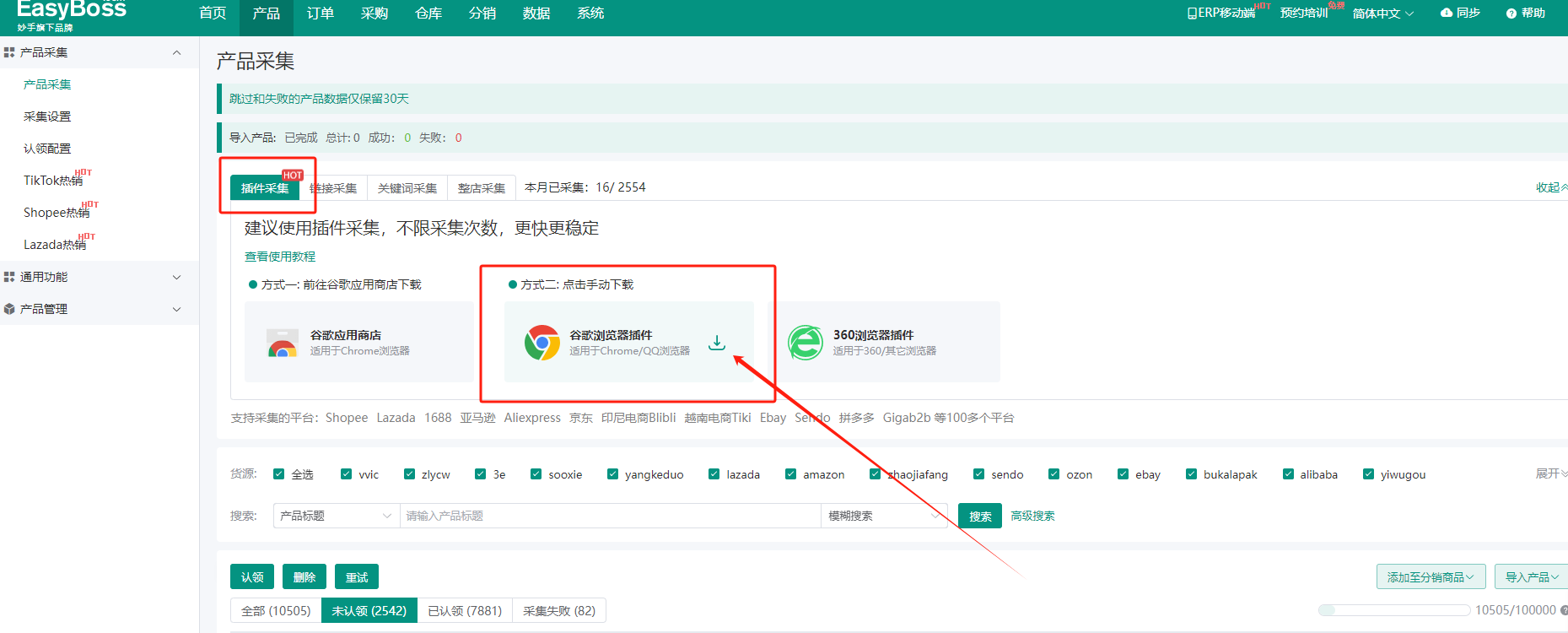This screenshot has height=633, width=1568.
Task: Show the 已认领 (7881) list tab
Action: (x=465, y=610)
